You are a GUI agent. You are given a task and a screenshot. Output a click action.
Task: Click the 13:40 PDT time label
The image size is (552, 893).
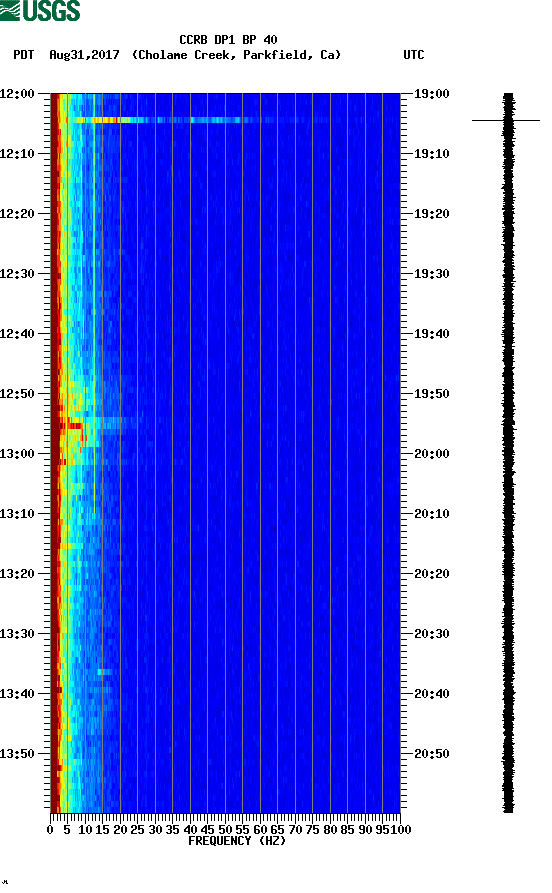[x=17, y=694]
